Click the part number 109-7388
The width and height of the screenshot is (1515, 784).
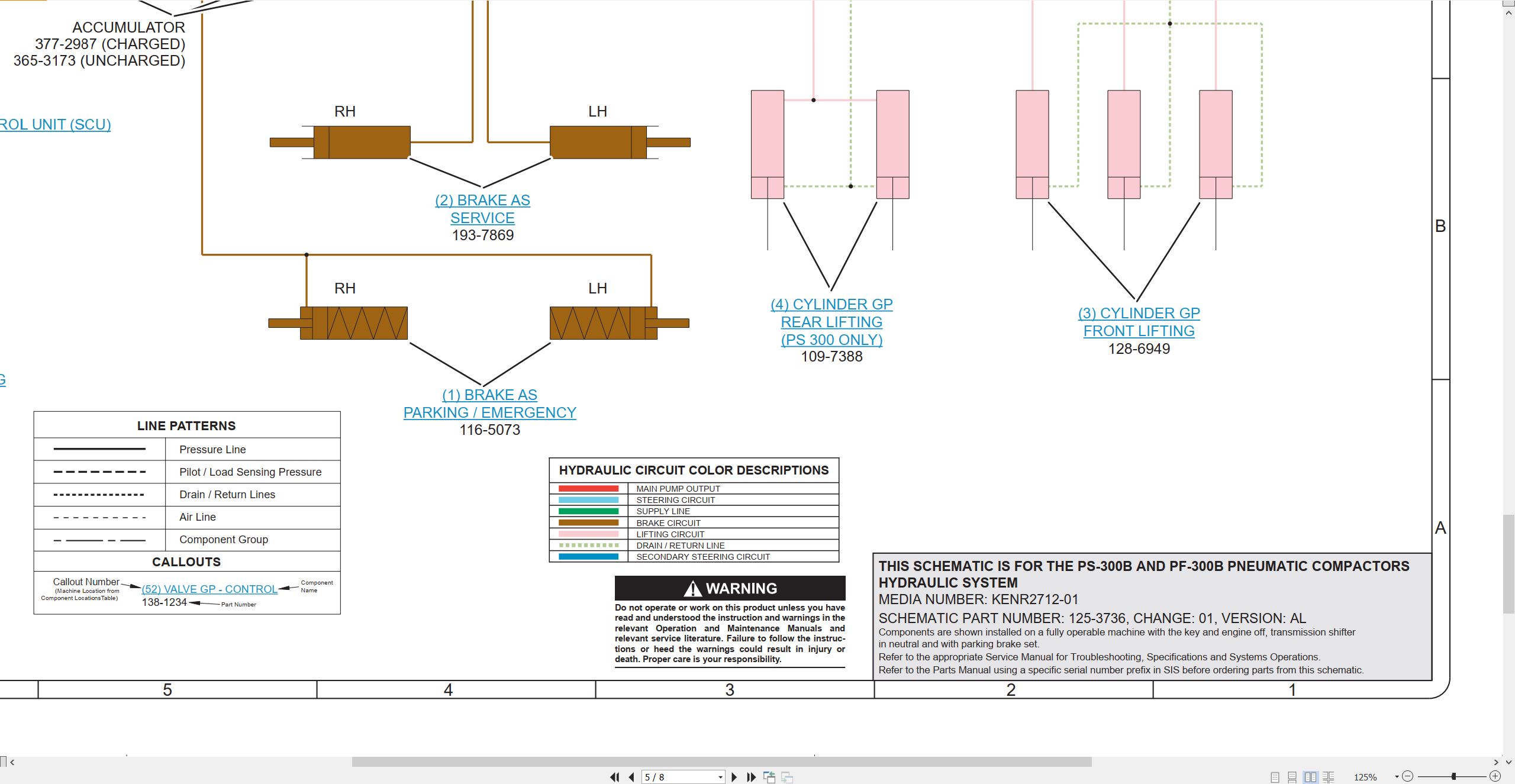(x=831, y=357)
